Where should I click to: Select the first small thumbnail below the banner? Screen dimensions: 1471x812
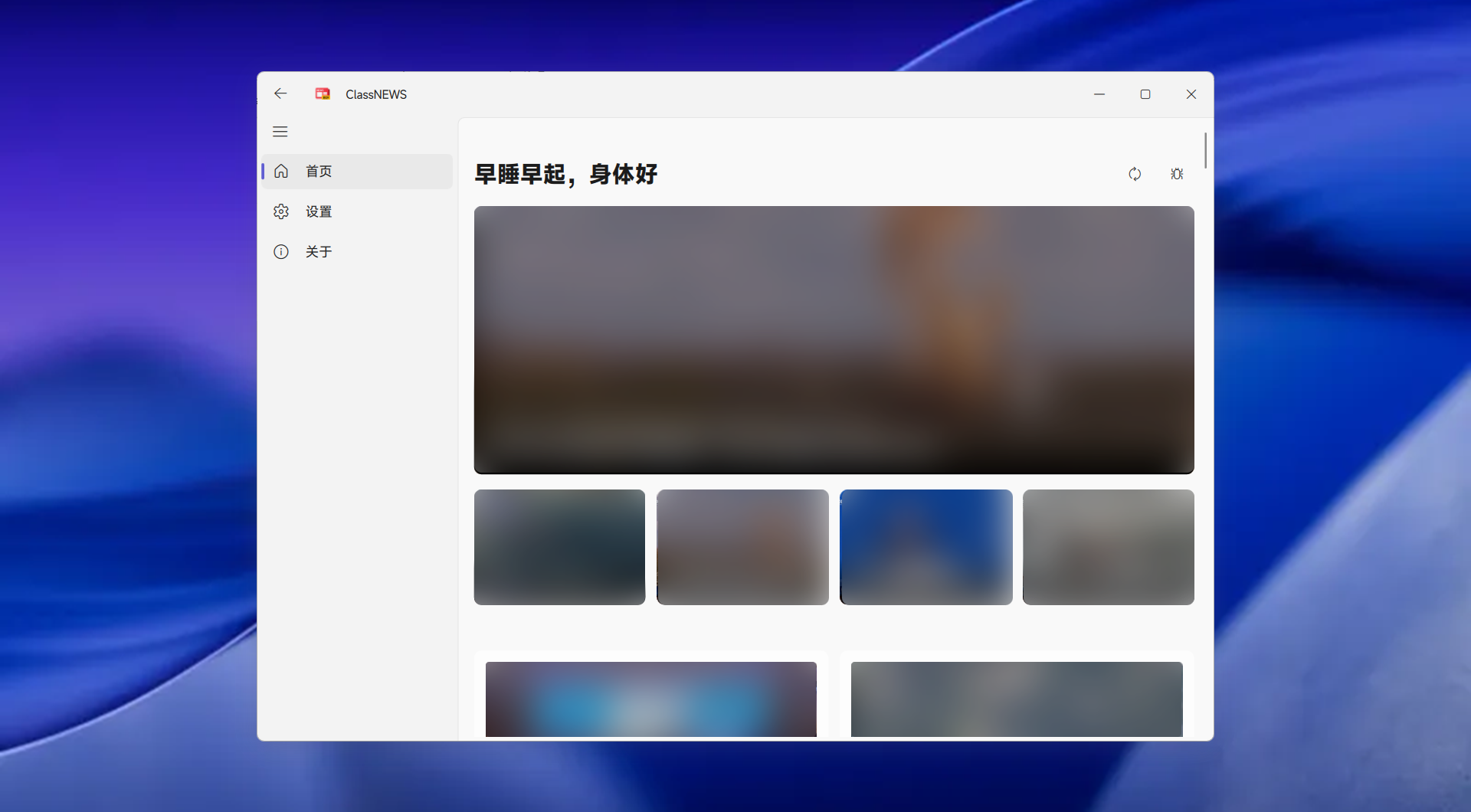(x=559, y=546)
